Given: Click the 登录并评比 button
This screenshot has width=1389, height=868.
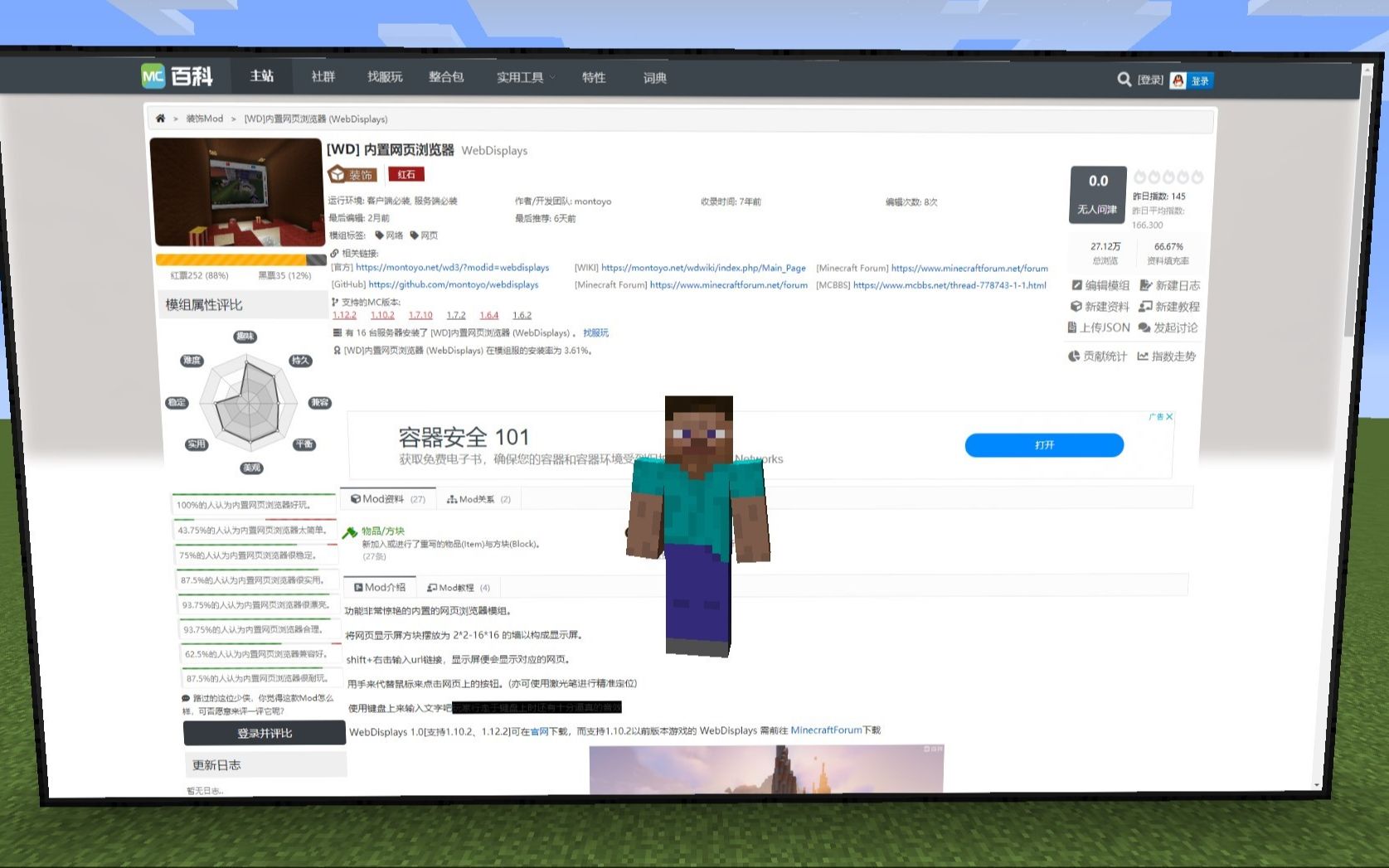Looking at the screenshot, I should tap(264, 733).
